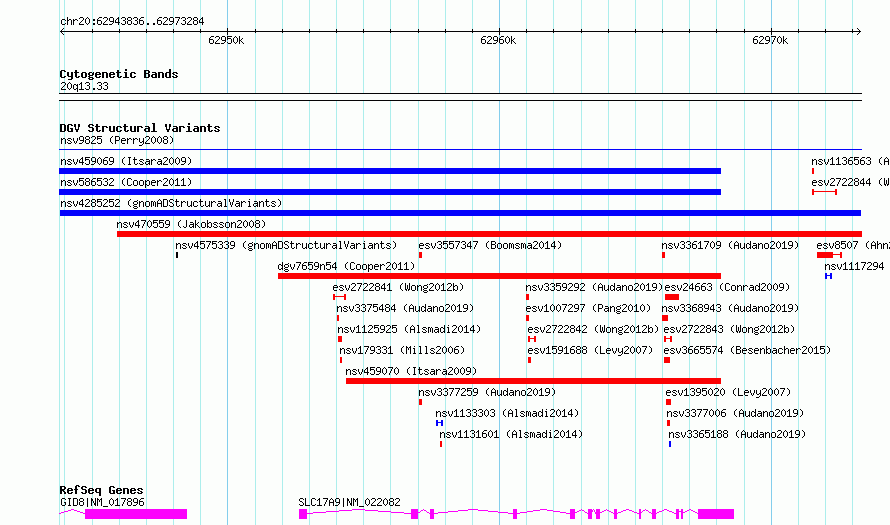
Task: Select nsv1133303 (Alsmadi2014) label
Action: pyautogui.click(x=507, y=413)
